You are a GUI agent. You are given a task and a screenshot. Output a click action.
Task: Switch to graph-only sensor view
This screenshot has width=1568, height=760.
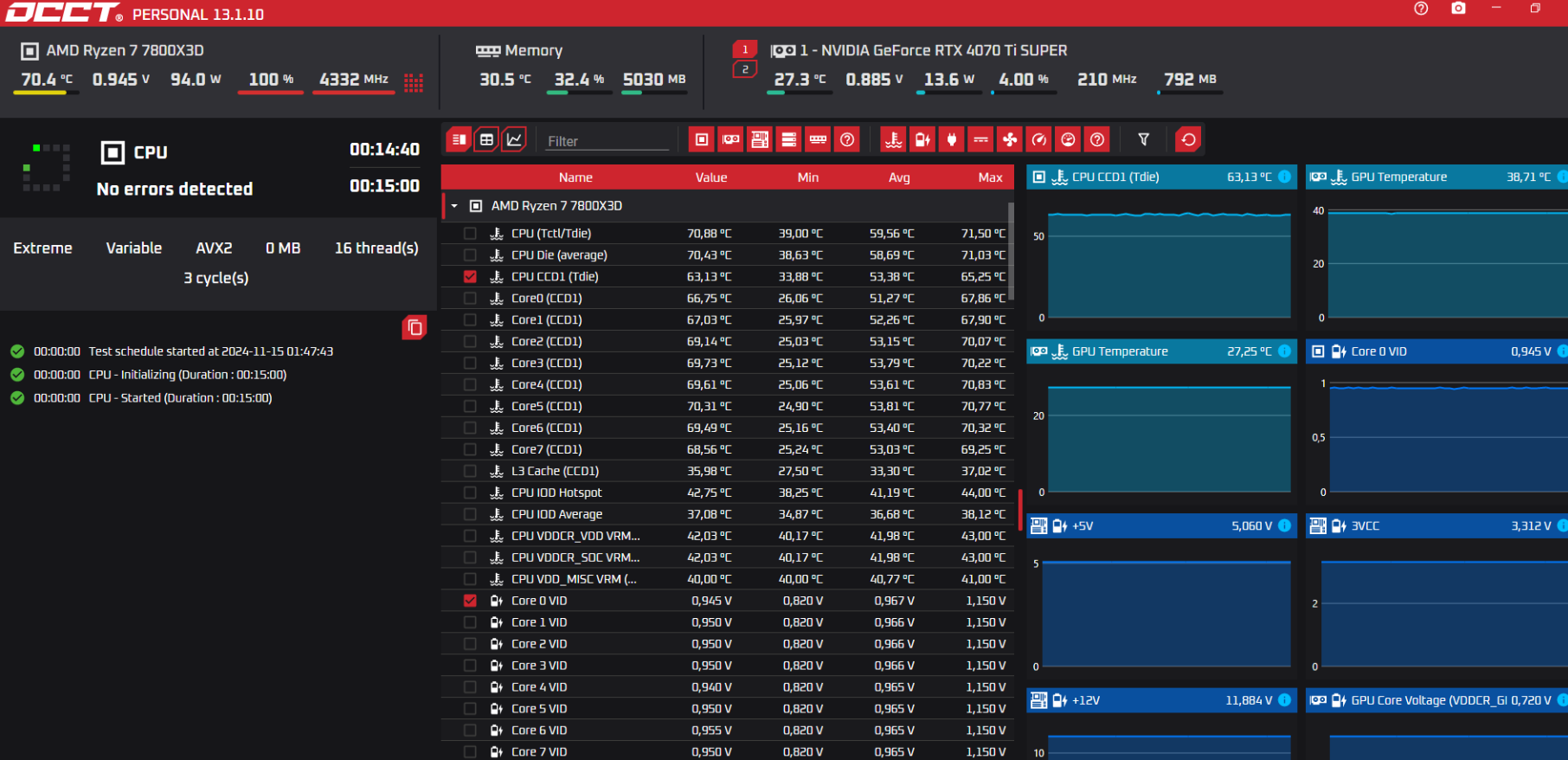pyautogui.click(x=515, y=139)
